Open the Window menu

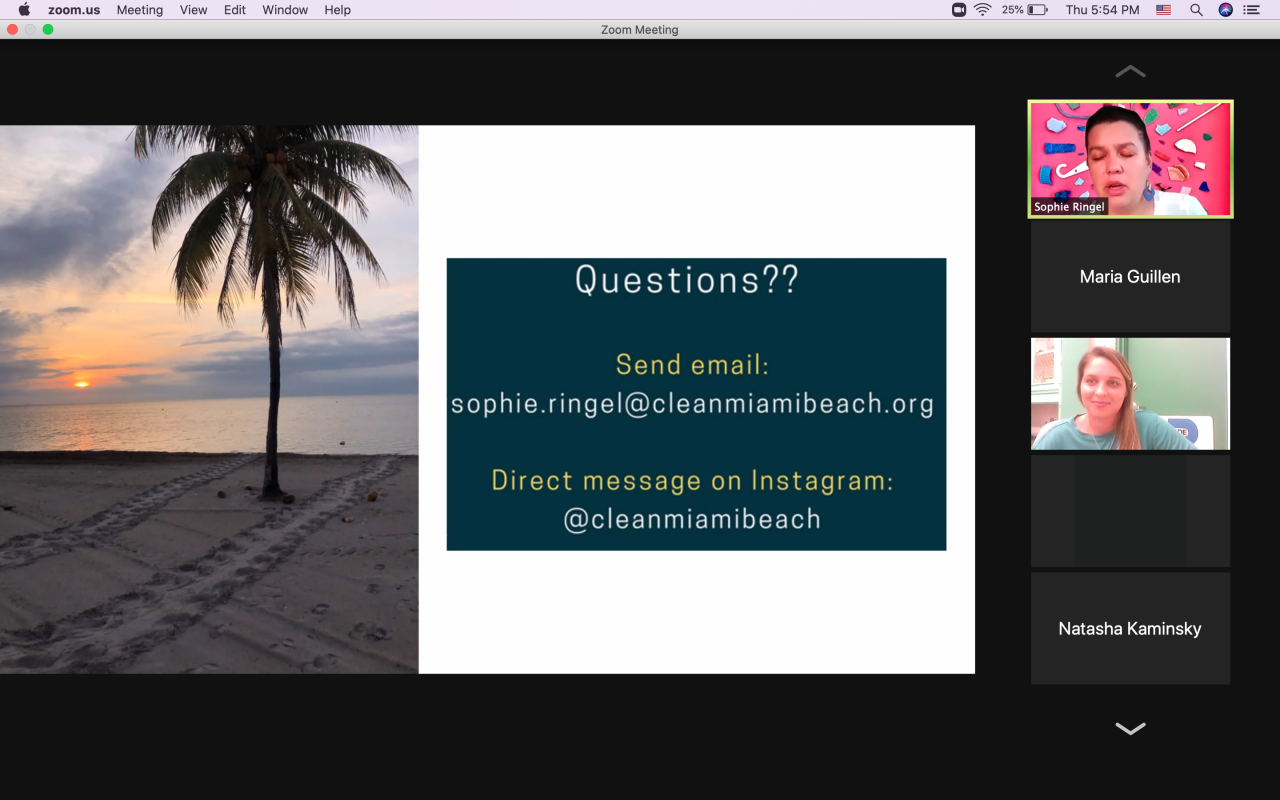[285, 10]
